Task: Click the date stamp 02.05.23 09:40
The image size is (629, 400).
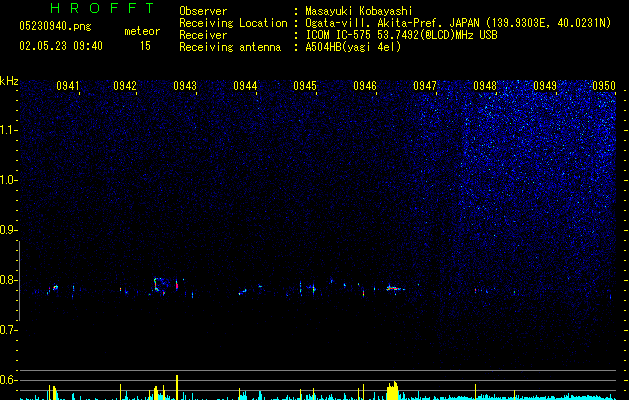Action: 61,46
